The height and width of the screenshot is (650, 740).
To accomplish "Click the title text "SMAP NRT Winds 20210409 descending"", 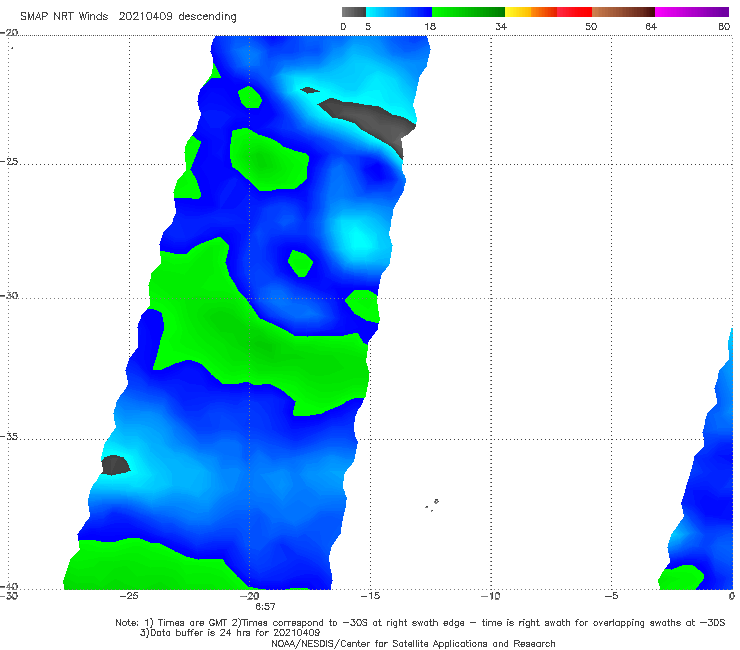I will 128,17.
